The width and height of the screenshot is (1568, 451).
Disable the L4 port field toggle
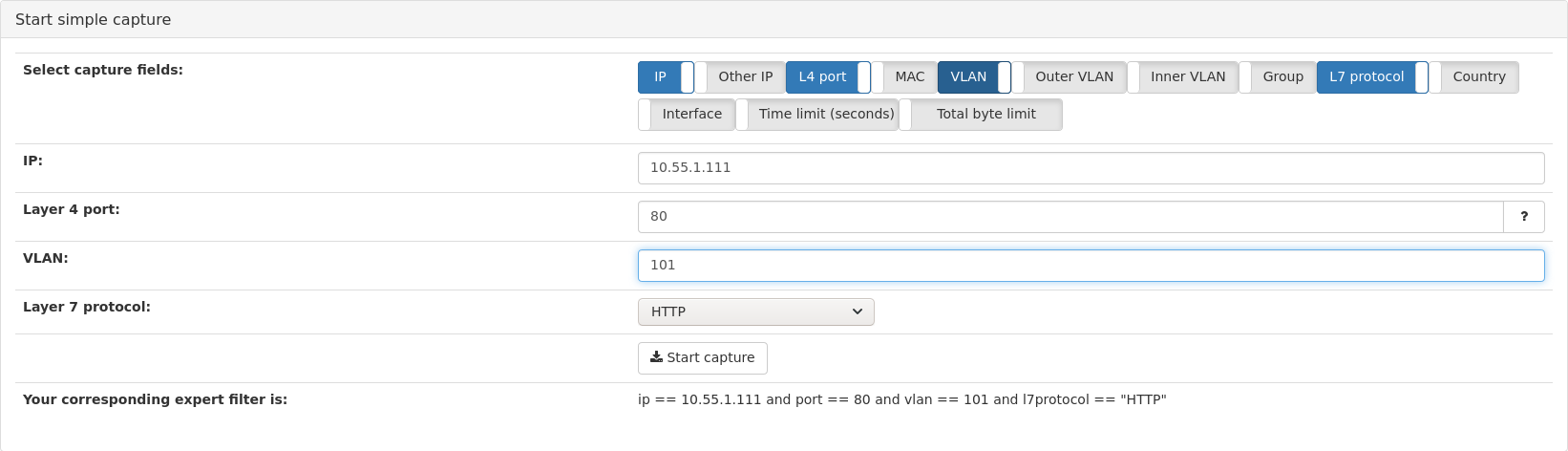point(829,77)
